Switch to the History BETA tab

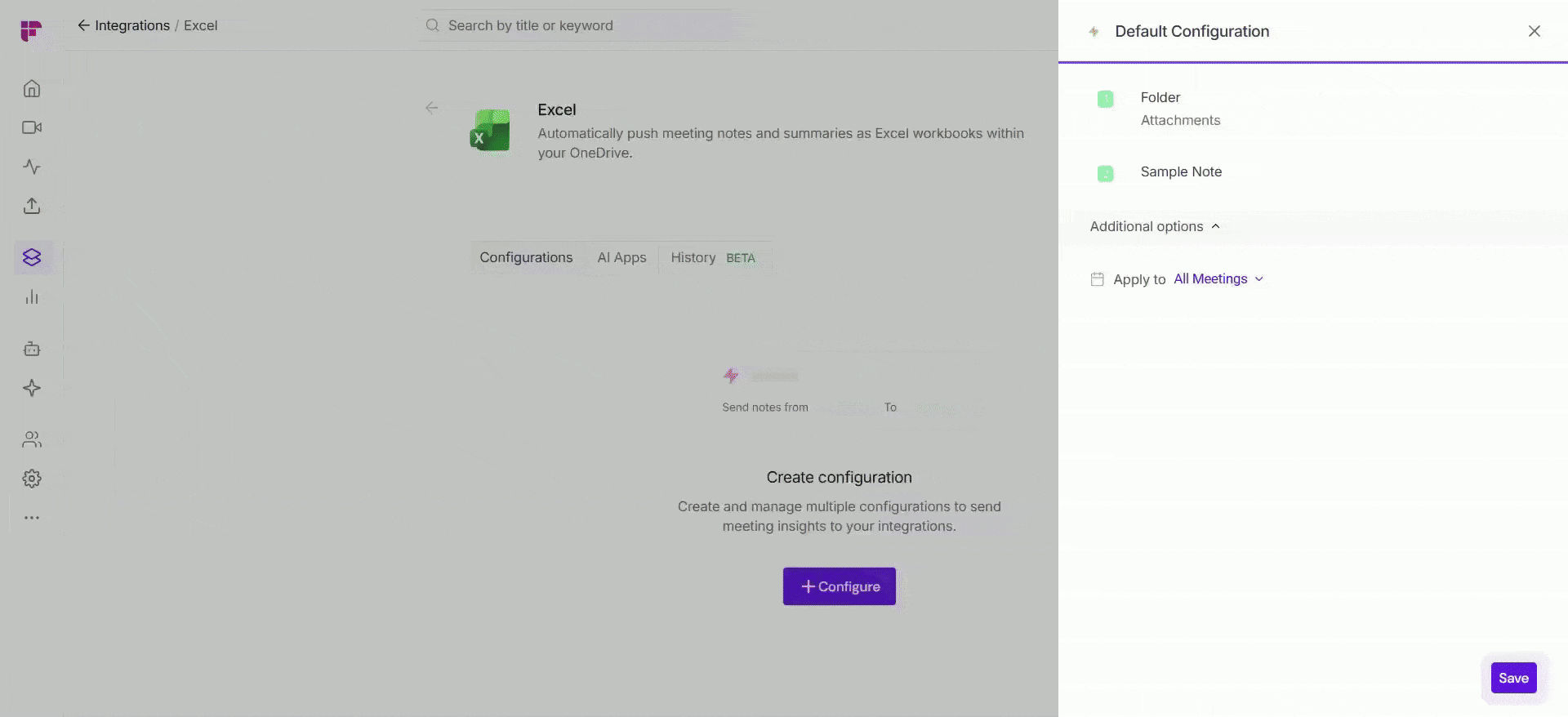click(713, 257)
